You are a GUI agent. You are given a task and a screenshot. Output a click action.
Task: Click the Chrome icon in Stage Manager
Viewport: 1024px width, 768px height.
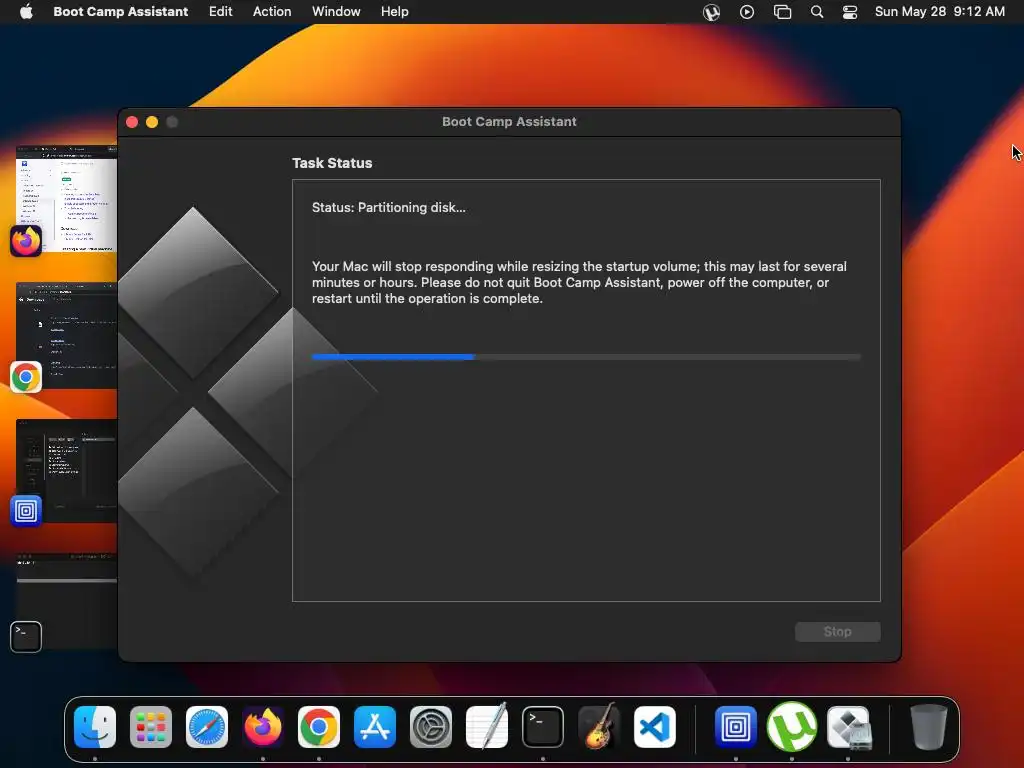pos(26,377)
